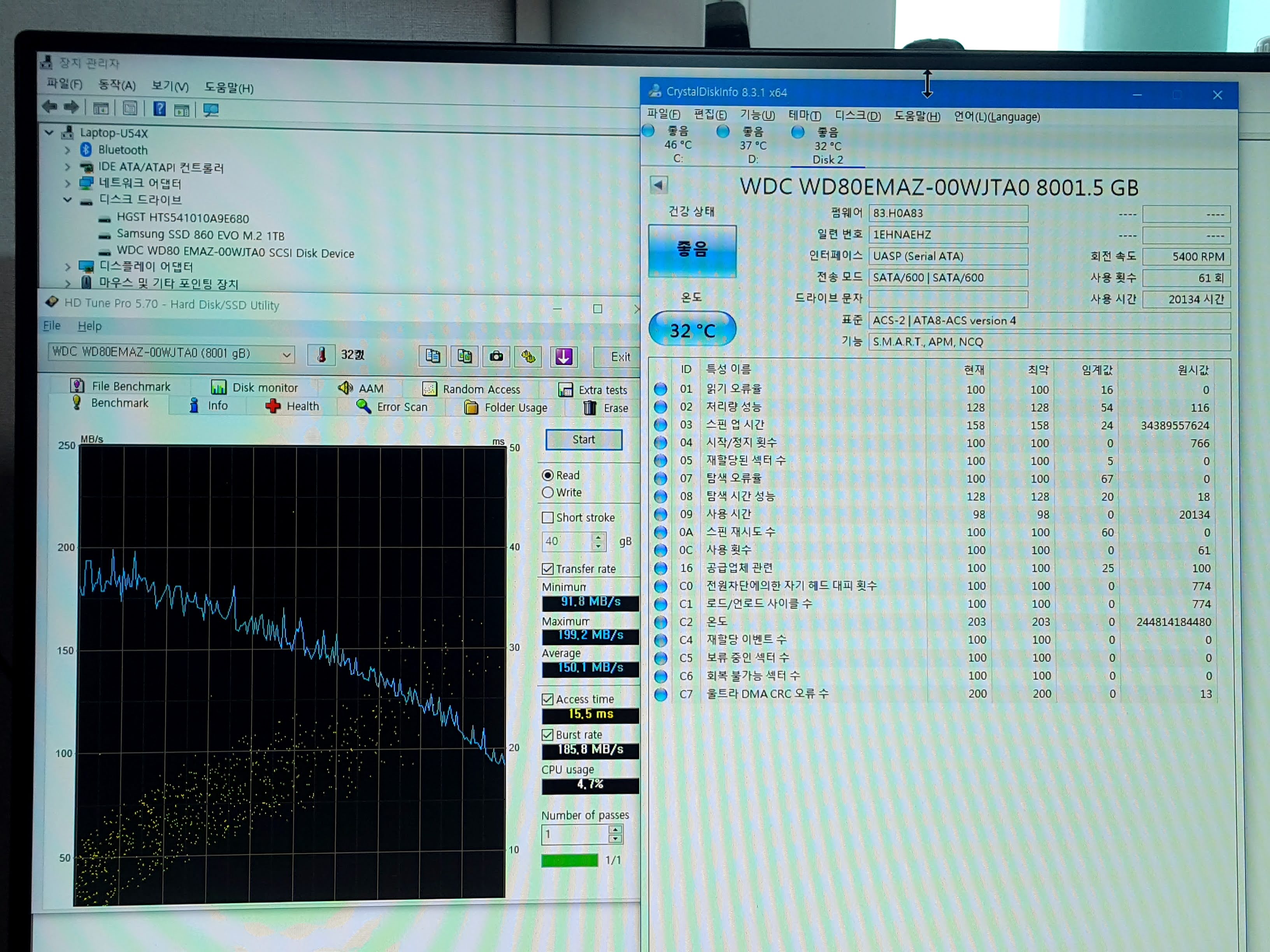Image resolution: width=1270 pixels, height=952 pixels.
Task: Click HD Tune purple down-arrow icon
Action: click(563, 357)
